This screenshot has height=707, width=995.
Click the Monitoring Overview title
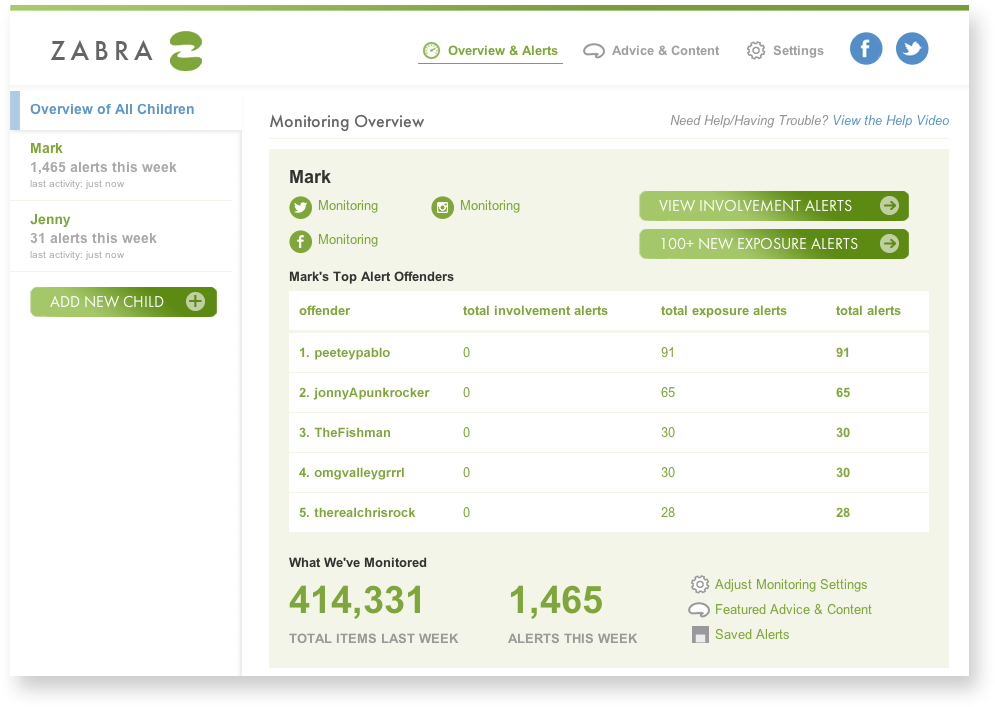tap(346, 122)
